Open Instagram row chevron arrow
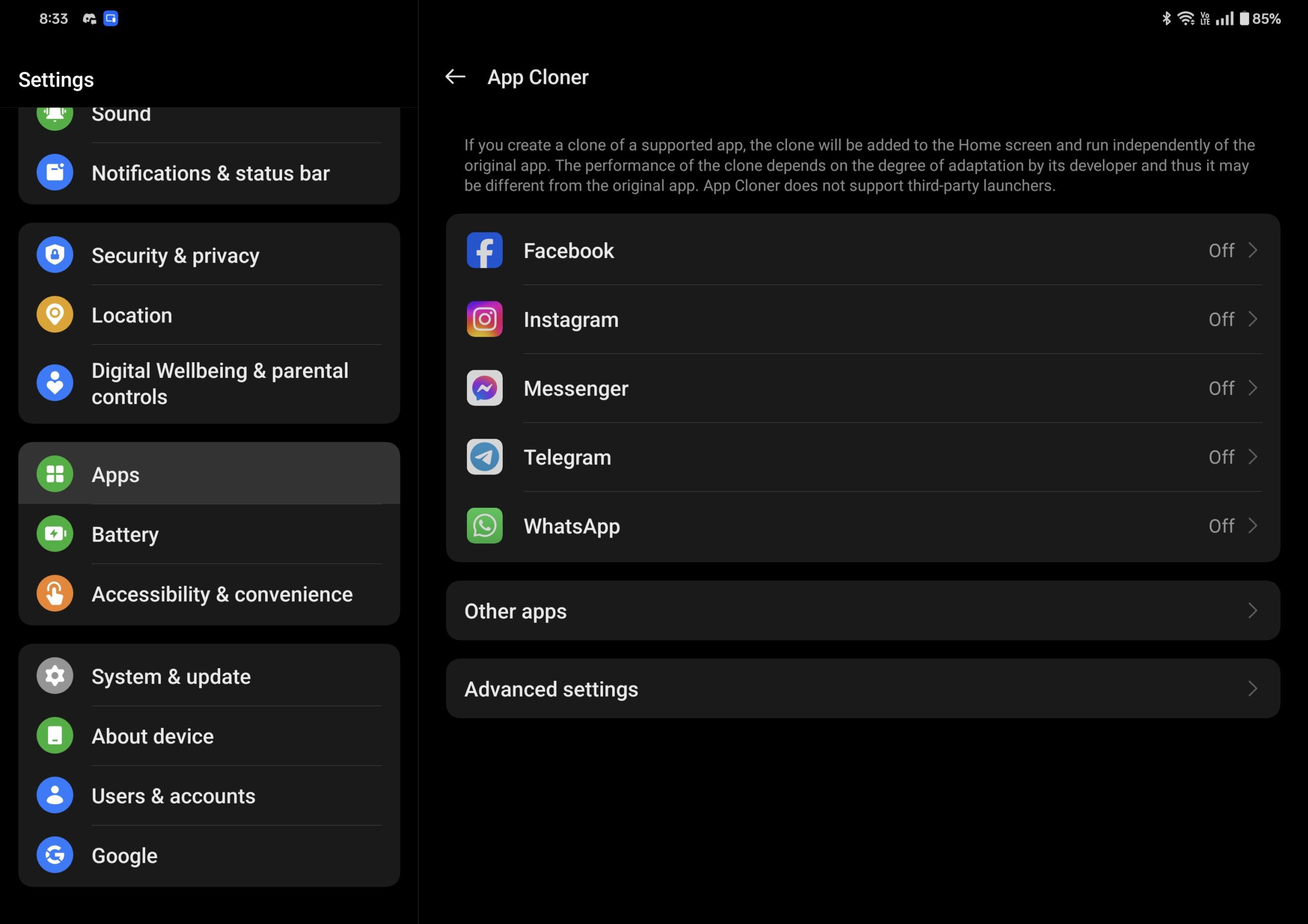 tap(1252, 319)
